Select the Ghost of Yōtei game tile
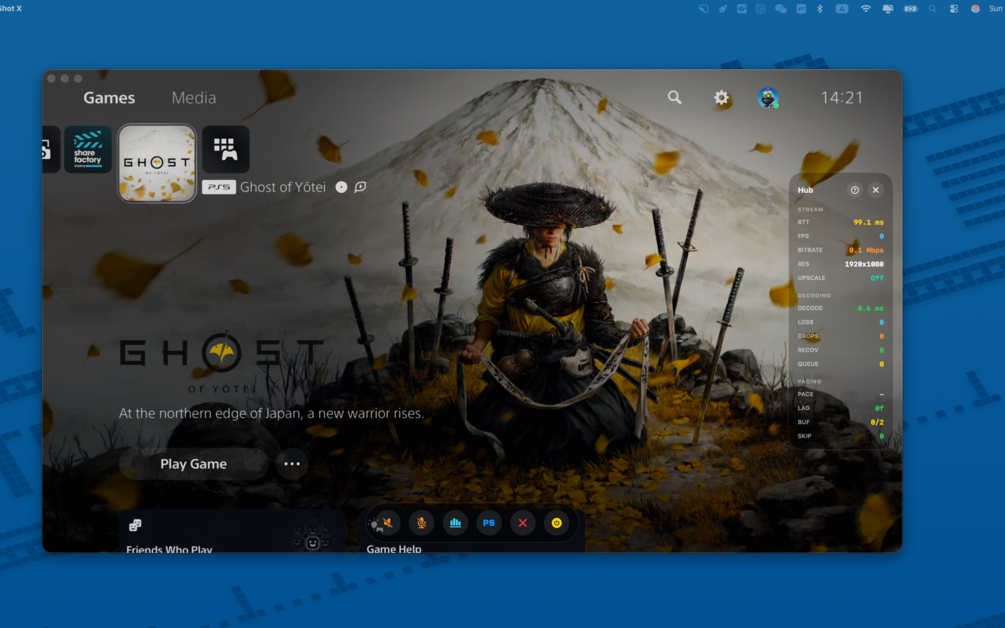Image resolution: width=1005 pixels, height=628 pixels. point(157,163)
